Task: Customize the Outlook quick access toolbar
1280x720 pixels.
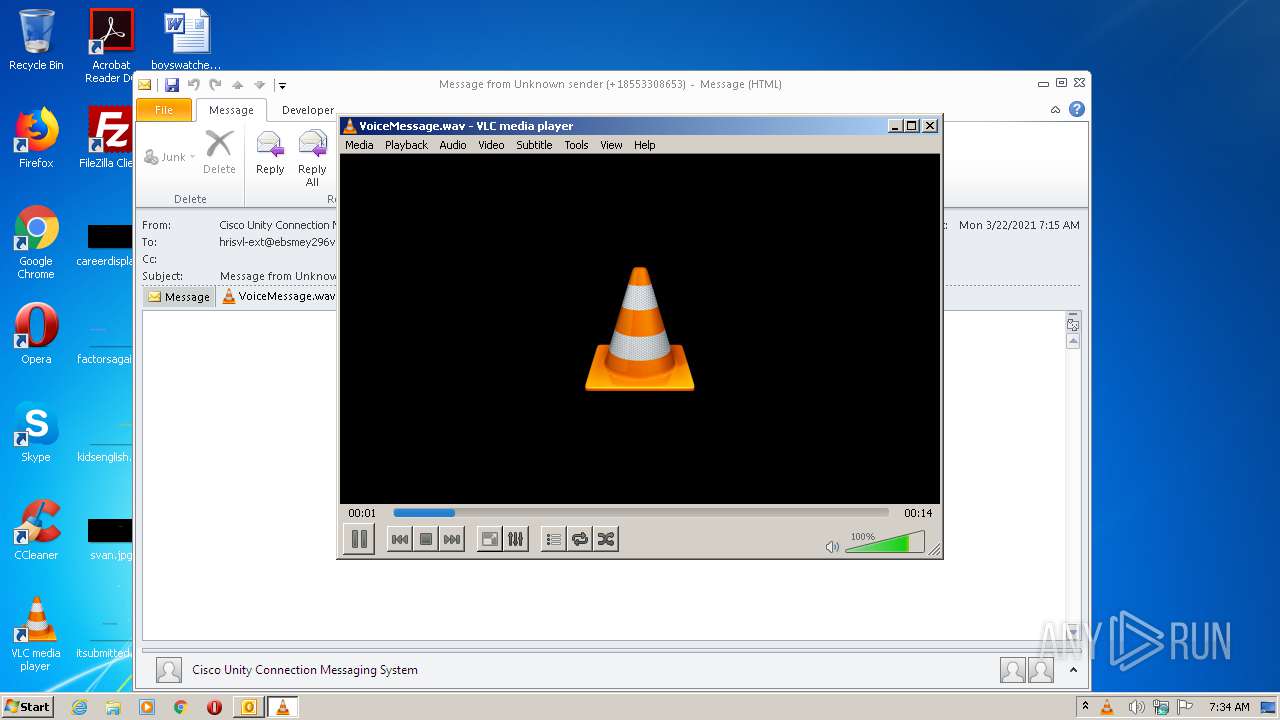Action: pyautogui.click(x=282, y=86)
